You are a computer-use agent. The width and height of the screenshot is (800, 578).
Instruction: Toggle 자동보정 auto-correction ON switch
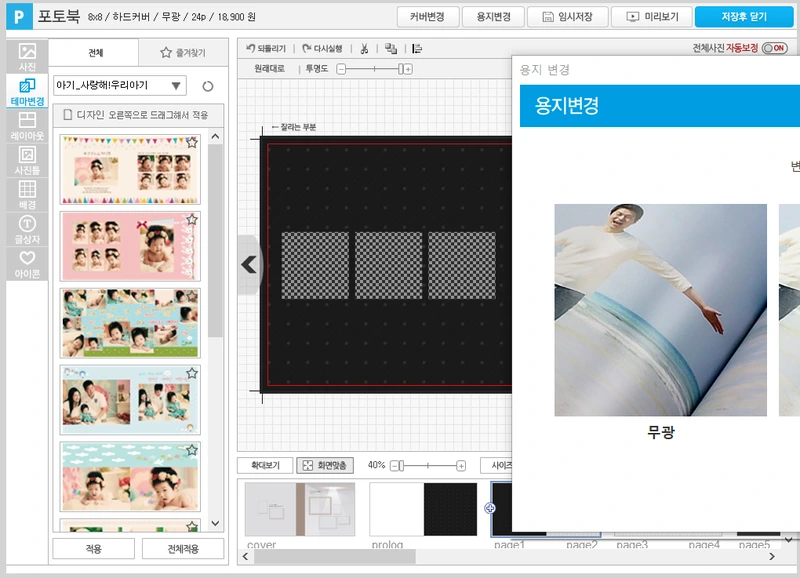(774, 48)
